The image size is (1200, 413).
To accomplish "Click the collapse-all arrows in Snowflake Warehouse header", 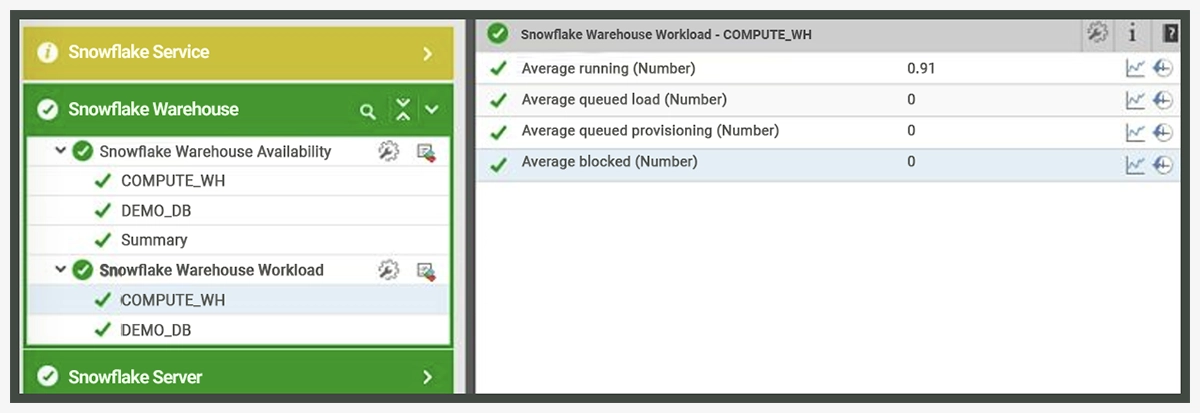I will (x=403, y=110).
